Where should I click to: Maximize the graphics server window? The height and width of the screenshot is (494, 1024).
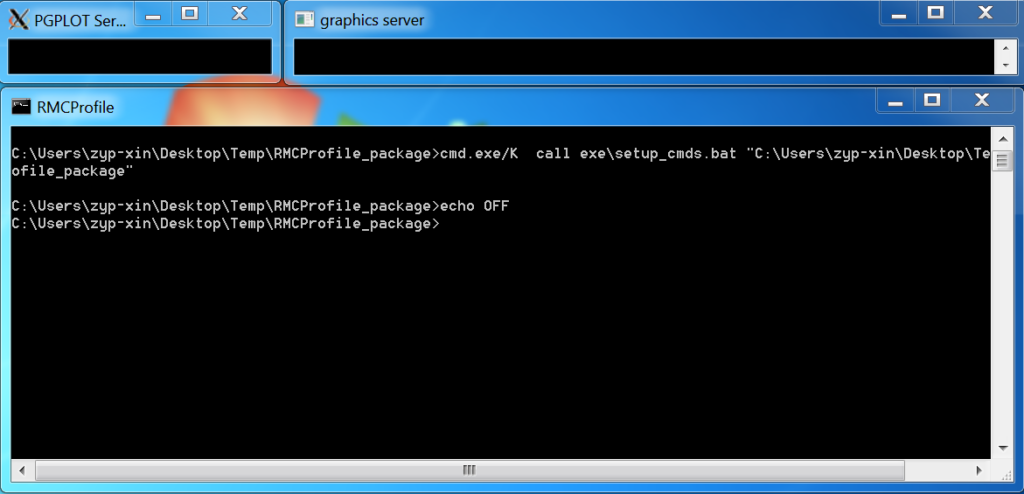[x=935, y=13]
